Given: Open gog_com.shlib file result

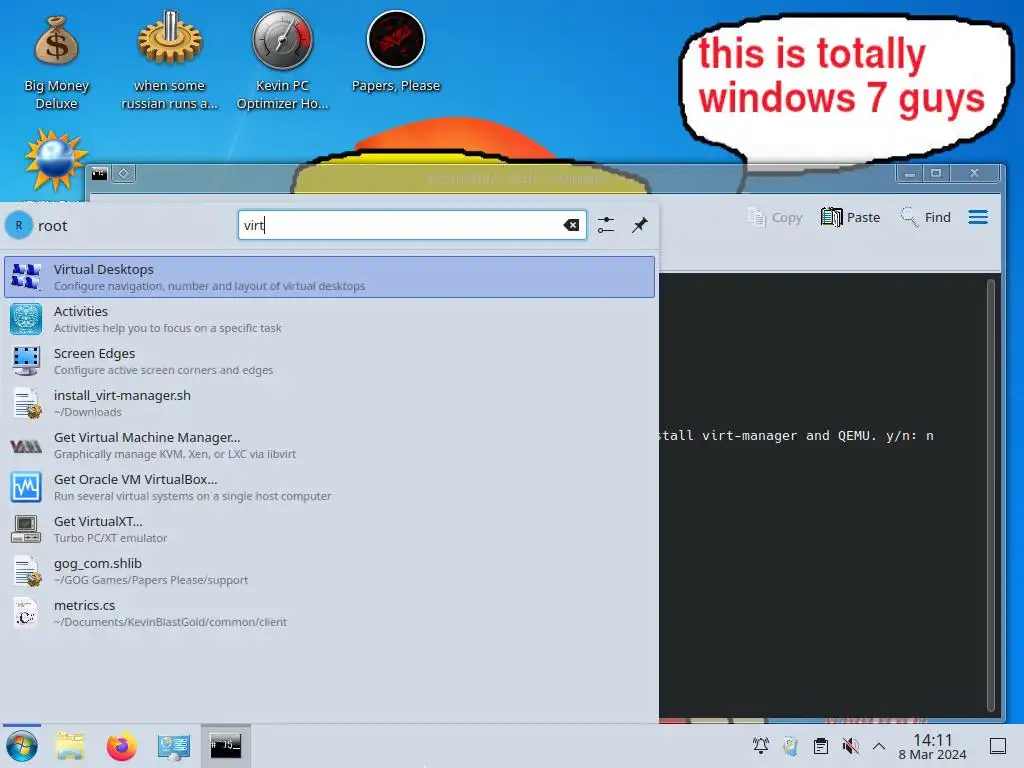Looking at the screenshot, I should tap(329, 571).
